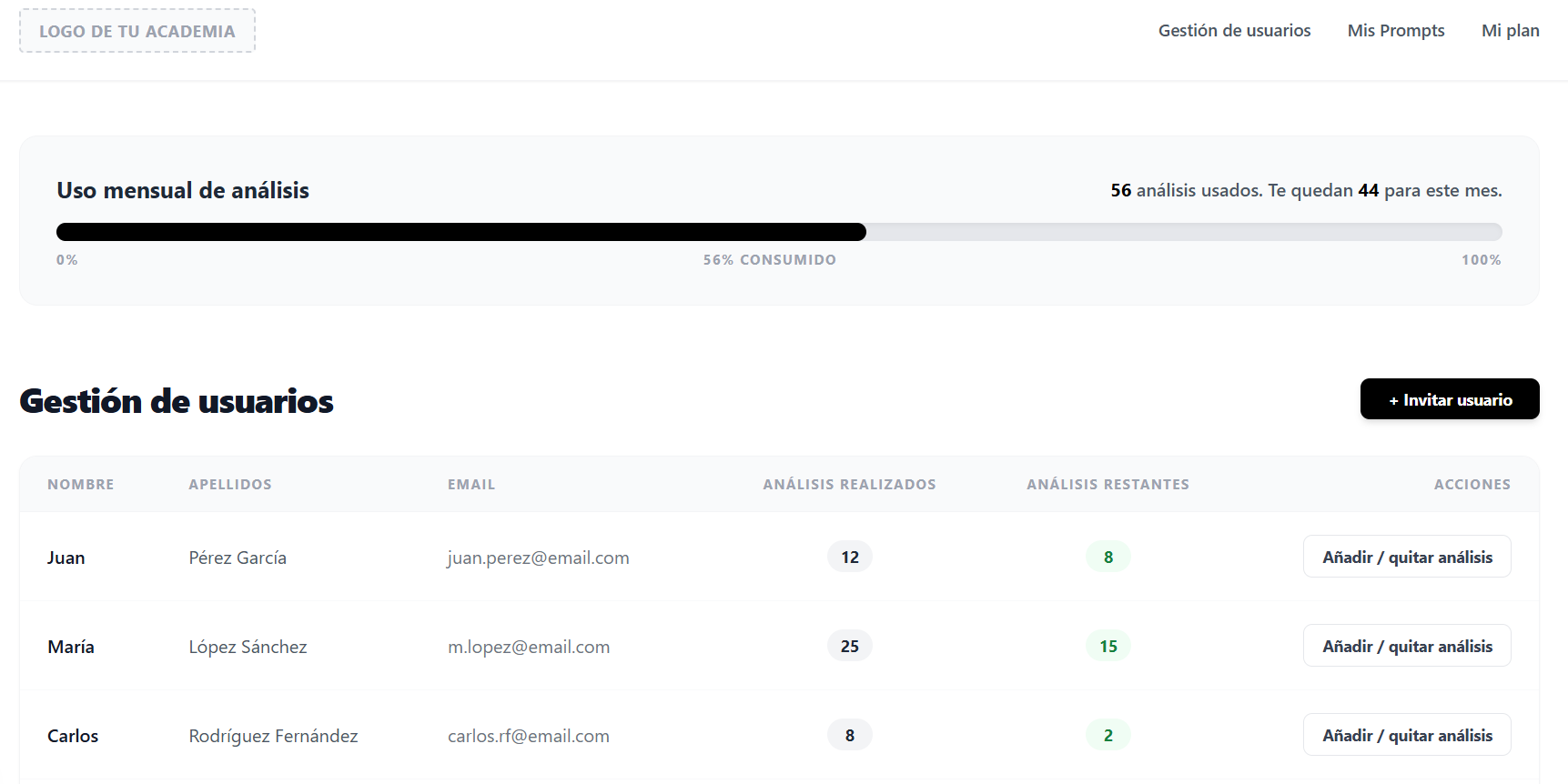Click the monthly usage progress bar
Screen dimensions: 1568x784
[x=779, y=232]
